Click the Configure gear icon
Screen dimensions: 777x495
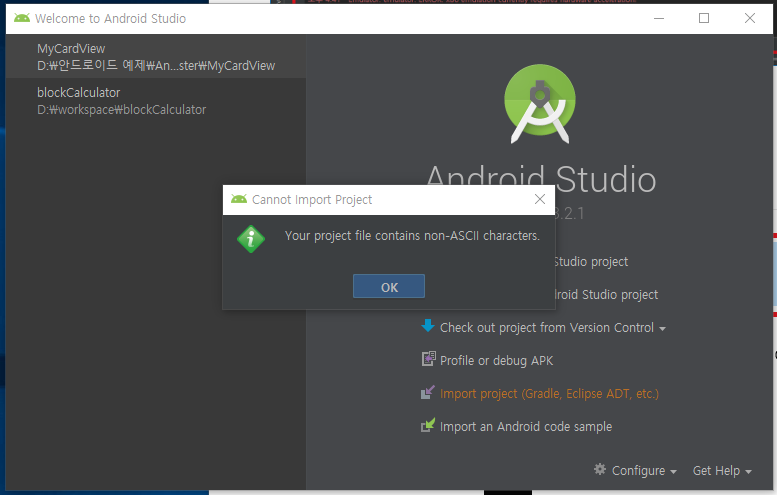coord(600,469)
